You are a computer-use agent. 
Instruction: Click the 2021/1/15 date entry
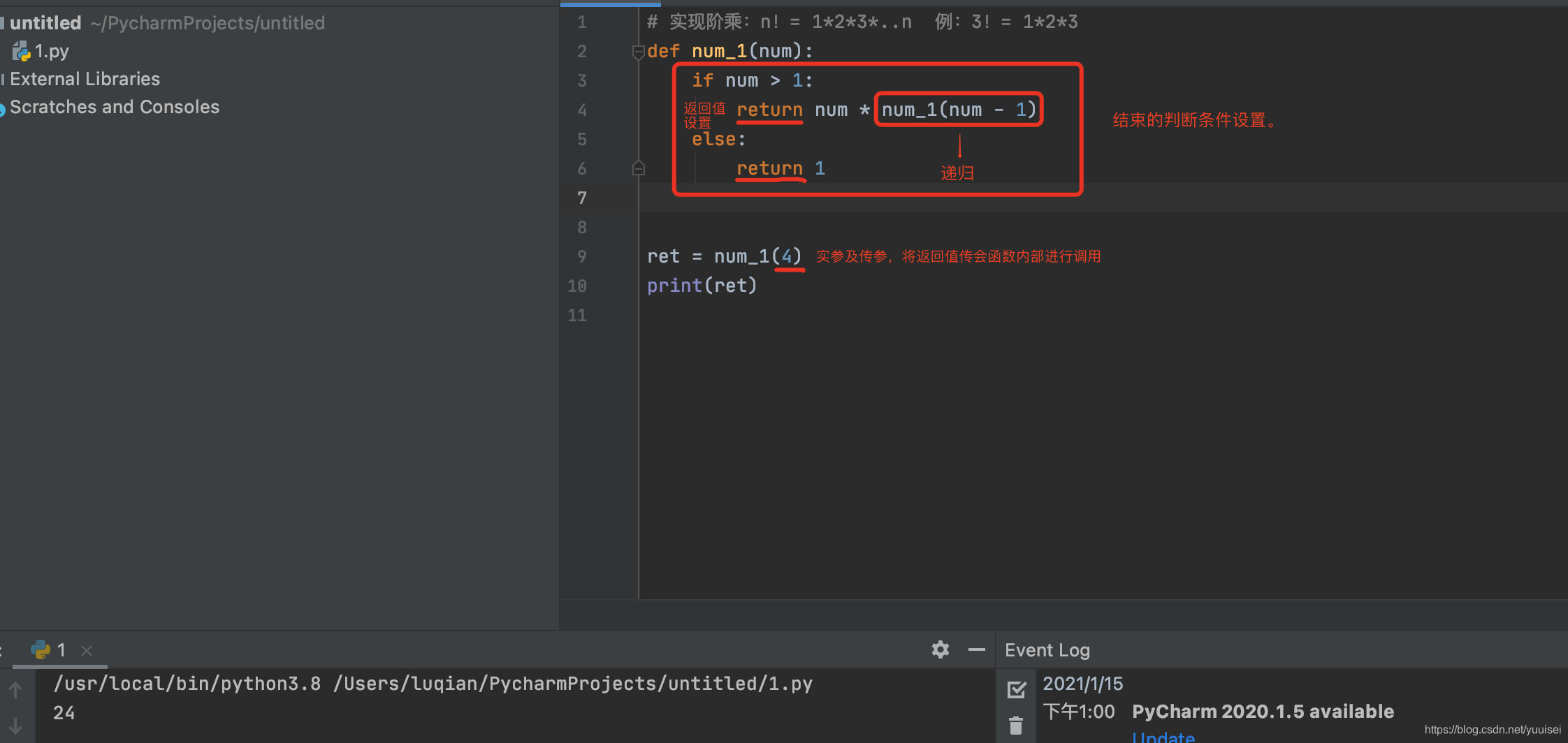[x=1082, y=684]
